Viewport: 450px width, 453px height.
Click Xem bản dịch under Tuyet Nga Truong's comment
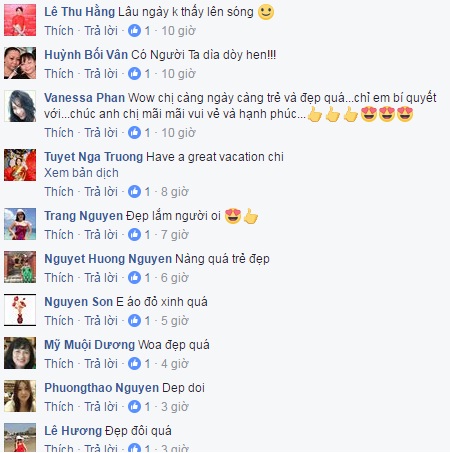[x=81, y=173]
